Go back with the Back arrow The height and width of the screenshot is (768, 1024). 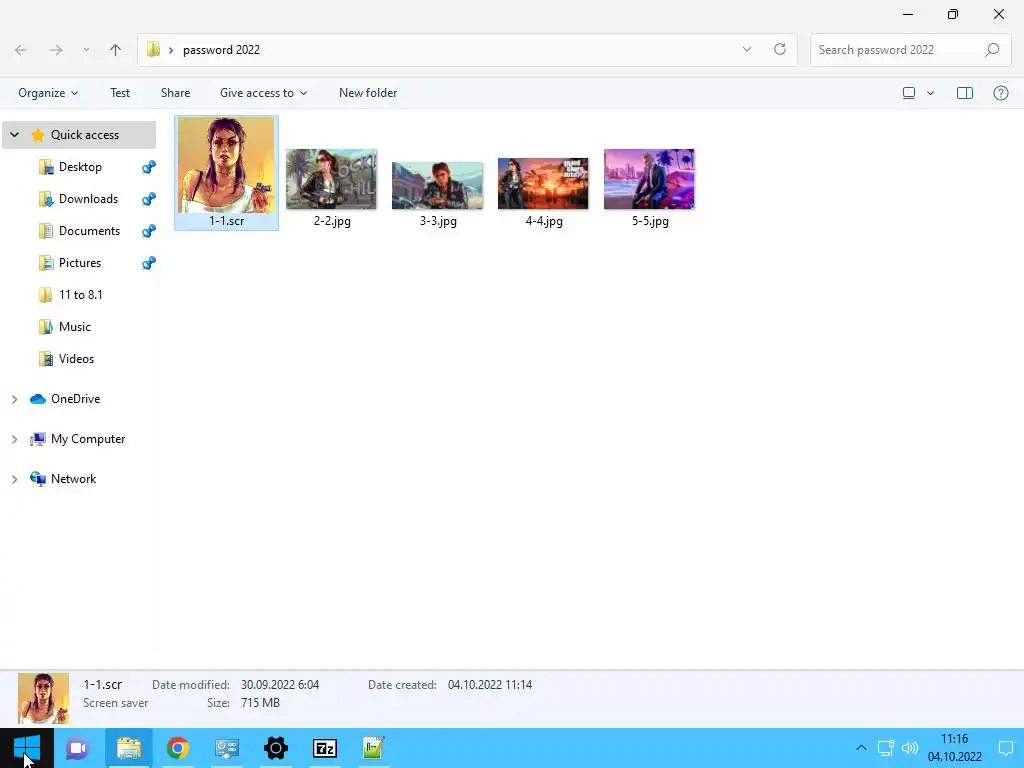click(21, 50)
